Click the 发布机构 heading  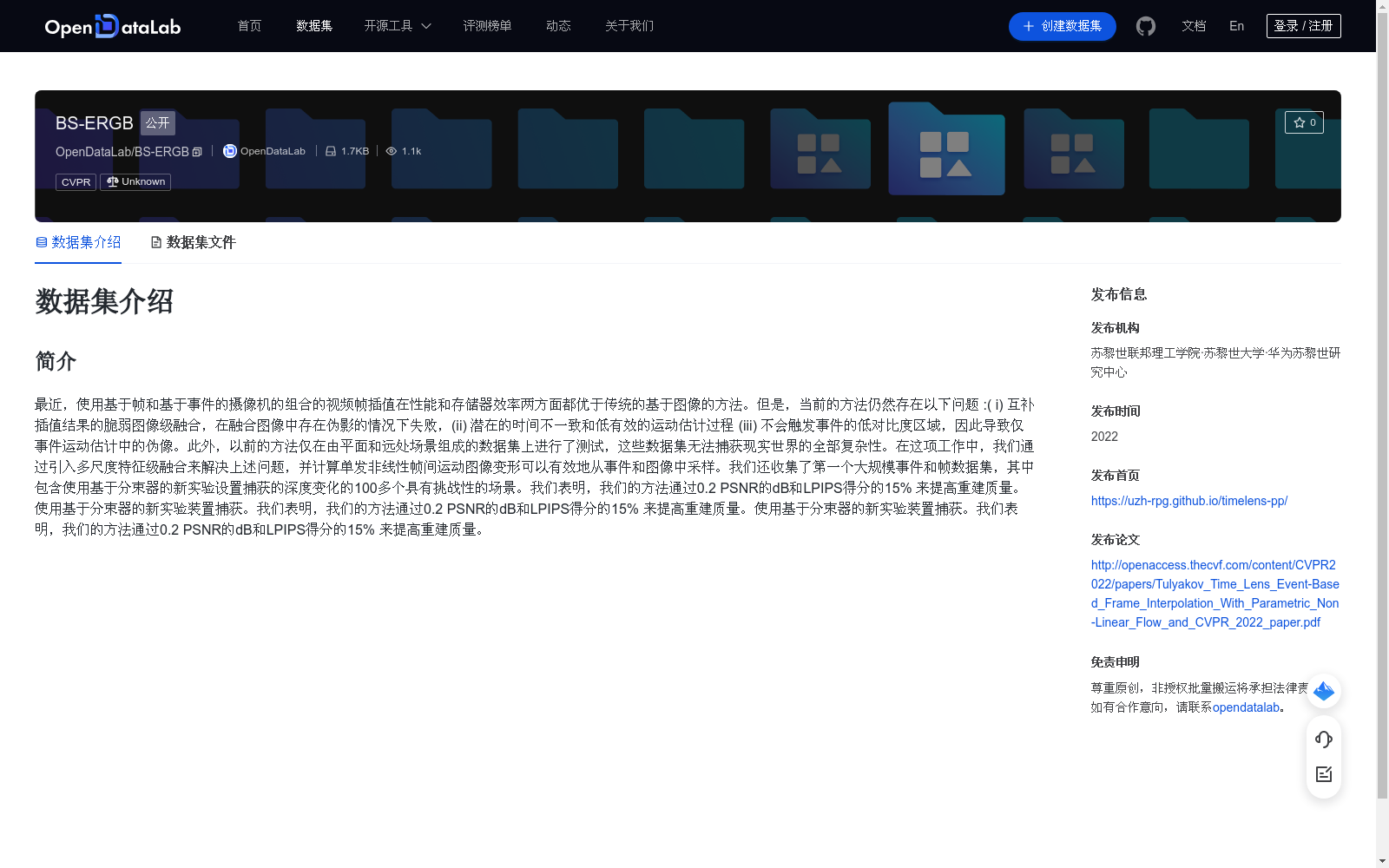[1116, 328]
